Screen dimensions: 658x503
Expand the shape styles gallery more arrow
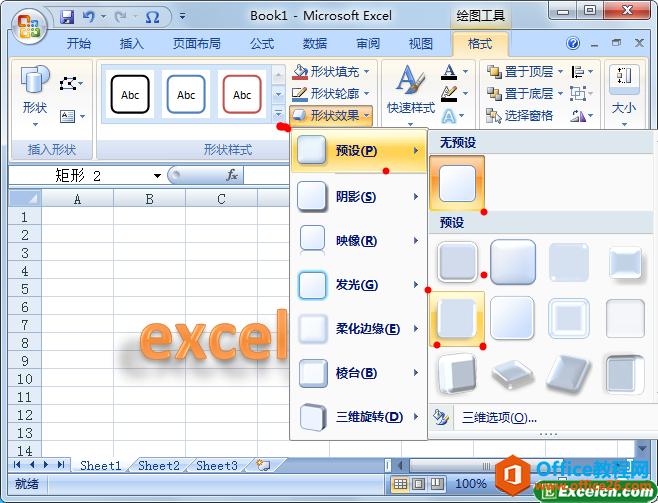[x=278, y=113]
